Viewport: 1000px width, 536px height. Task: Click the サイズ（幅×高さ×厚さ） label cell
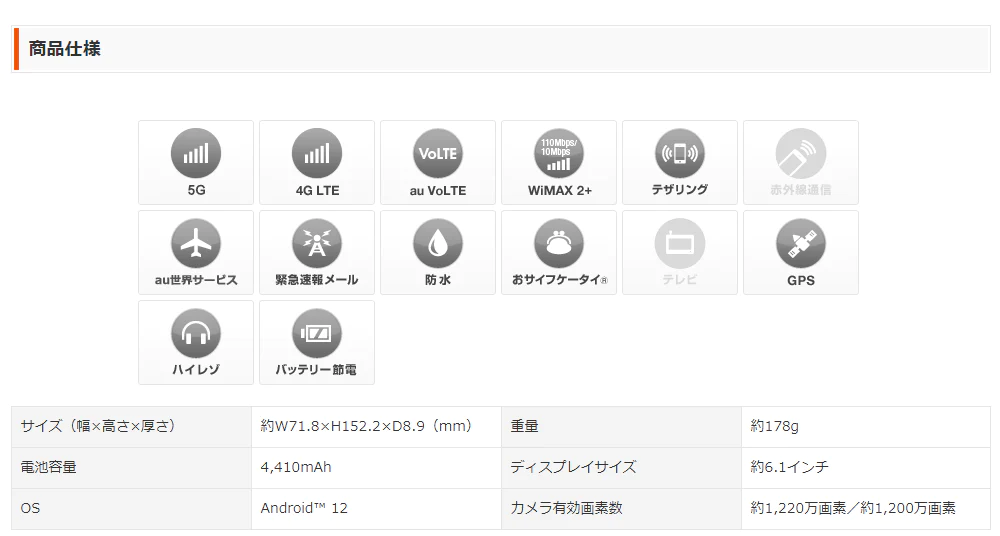click(x=131, y=427)
